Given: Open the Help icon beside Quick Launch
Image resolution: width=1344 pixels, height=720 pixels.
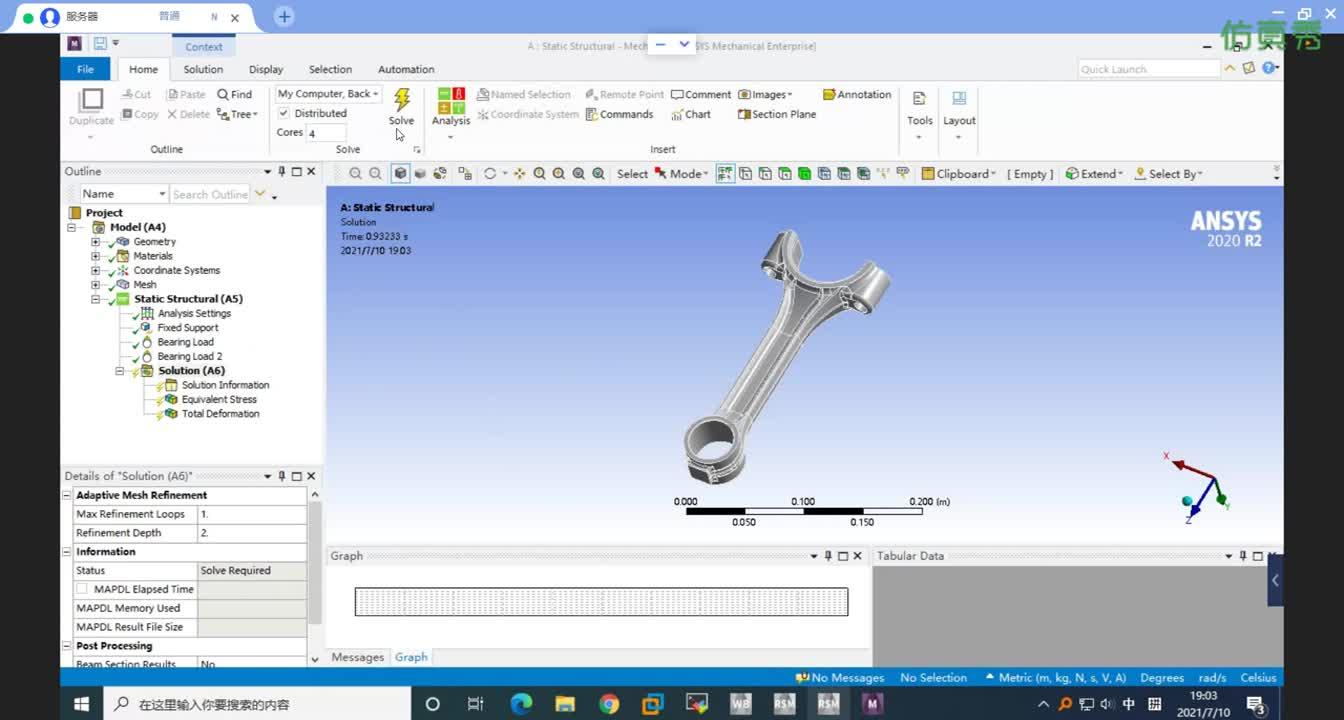Looking at the screenshot, I should click(1268, 68).
